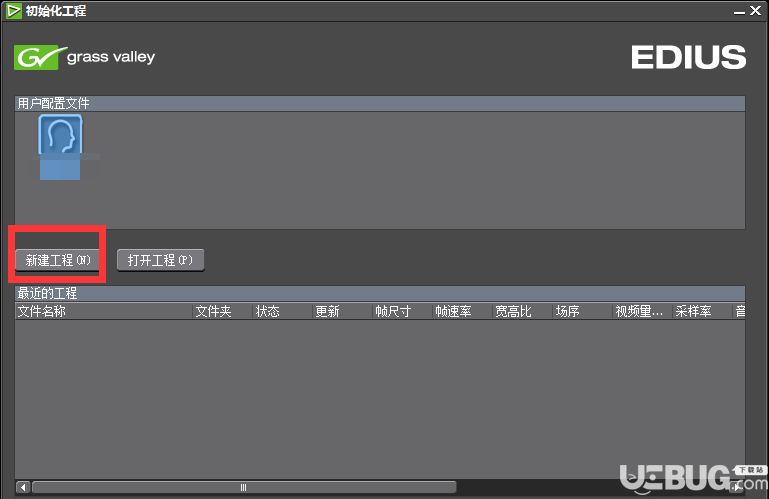Image resolution: width=769 pixels, height=499 pixels.
Task: Click the 状态 column header
Action: coord(283,311)
